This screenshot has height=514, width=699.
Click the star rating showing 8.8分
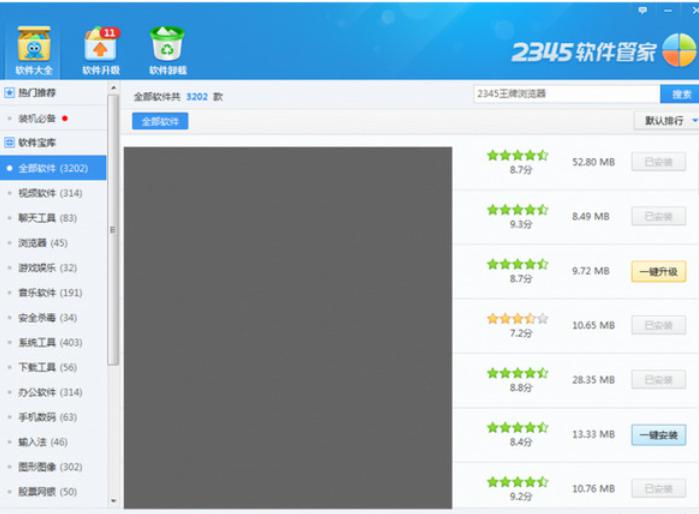(x=518, y=373)
